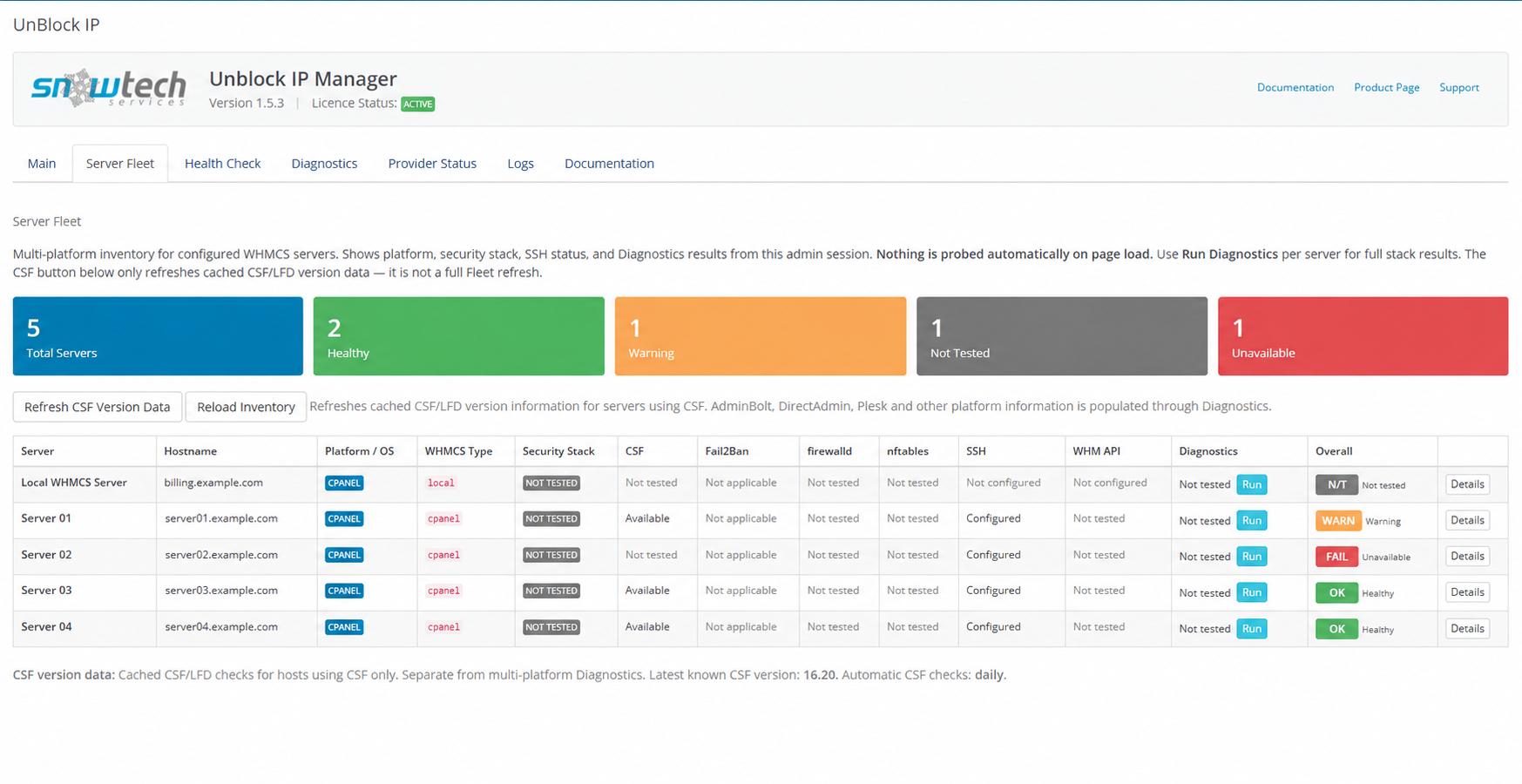
Task: Run diagnostics for Local WHMCS Server
Action: [1252, 484]
